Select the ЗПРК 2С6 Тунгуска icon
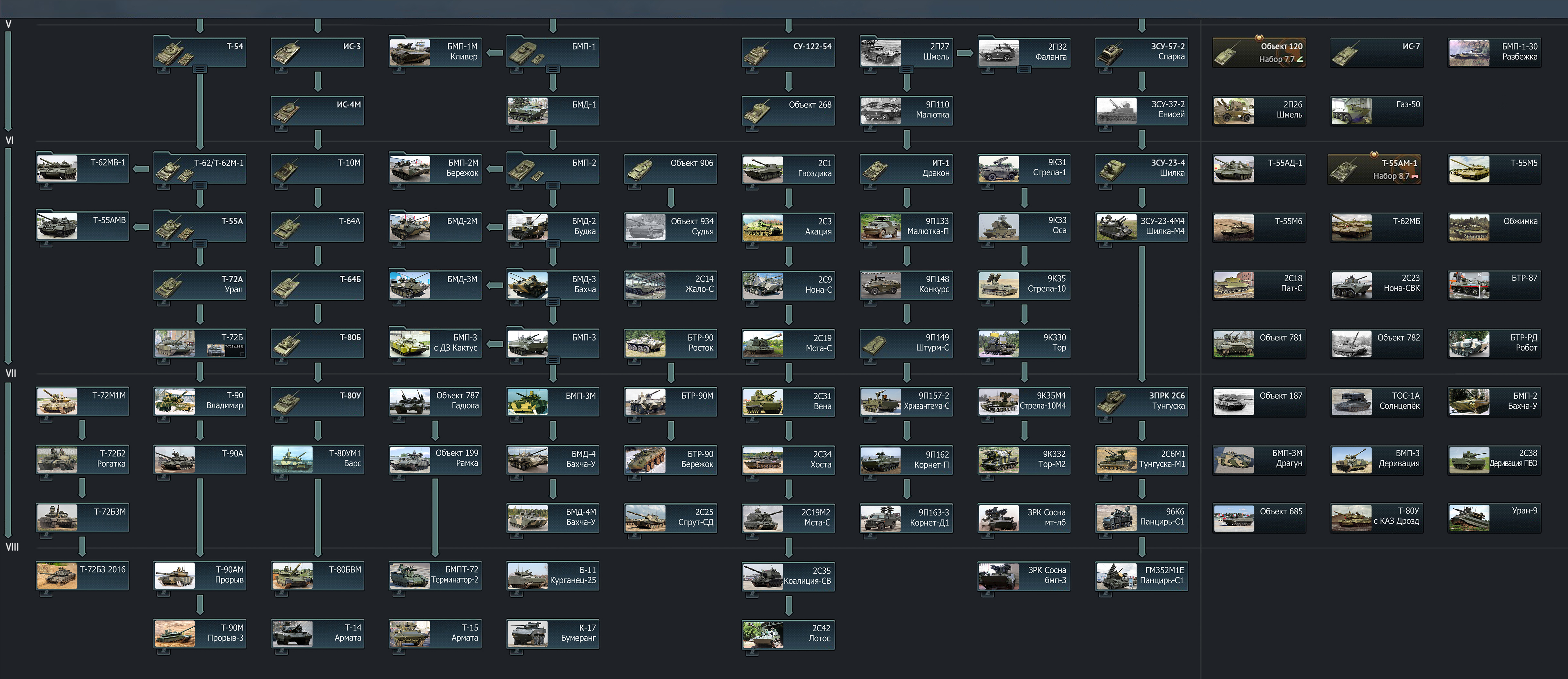The image size is (1568, 679). pos(1112,401)
